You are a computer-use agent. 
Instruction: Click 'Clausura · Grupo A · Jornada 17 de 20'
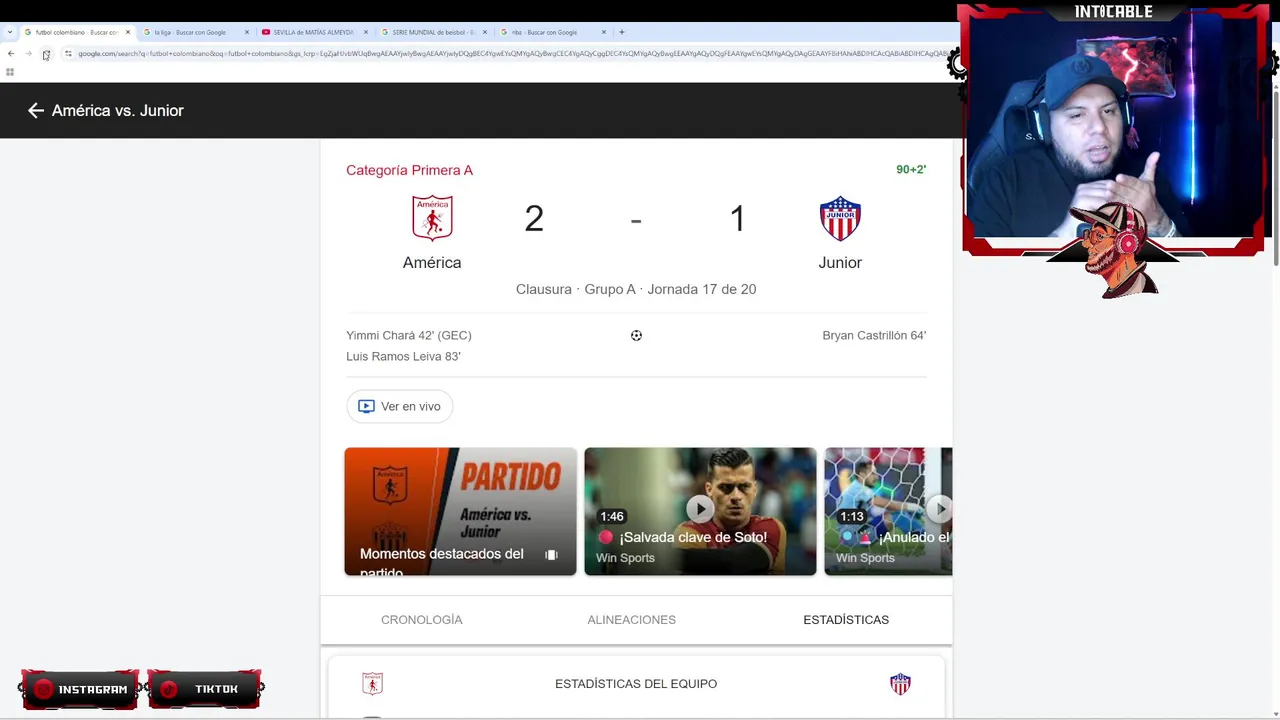636,290
